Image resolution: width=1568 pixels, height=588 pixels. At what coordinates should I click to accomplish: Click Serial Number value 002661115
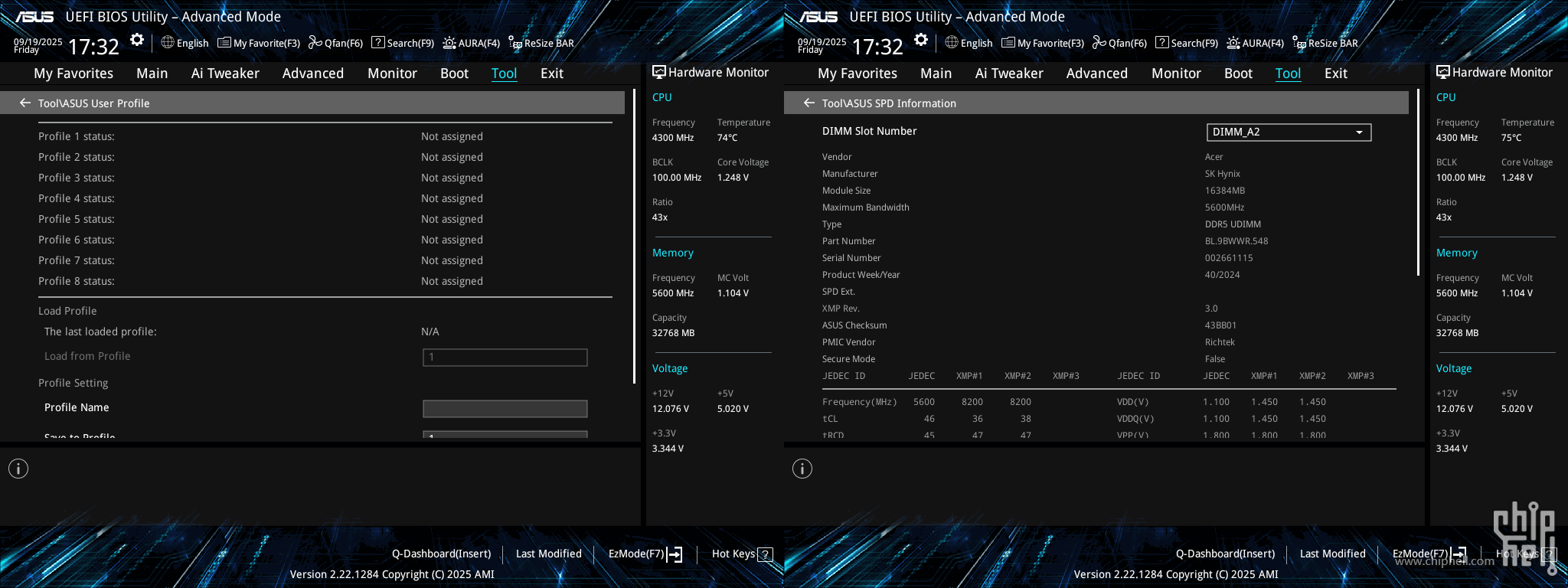pyautogui.click(x=1229, y=258)
